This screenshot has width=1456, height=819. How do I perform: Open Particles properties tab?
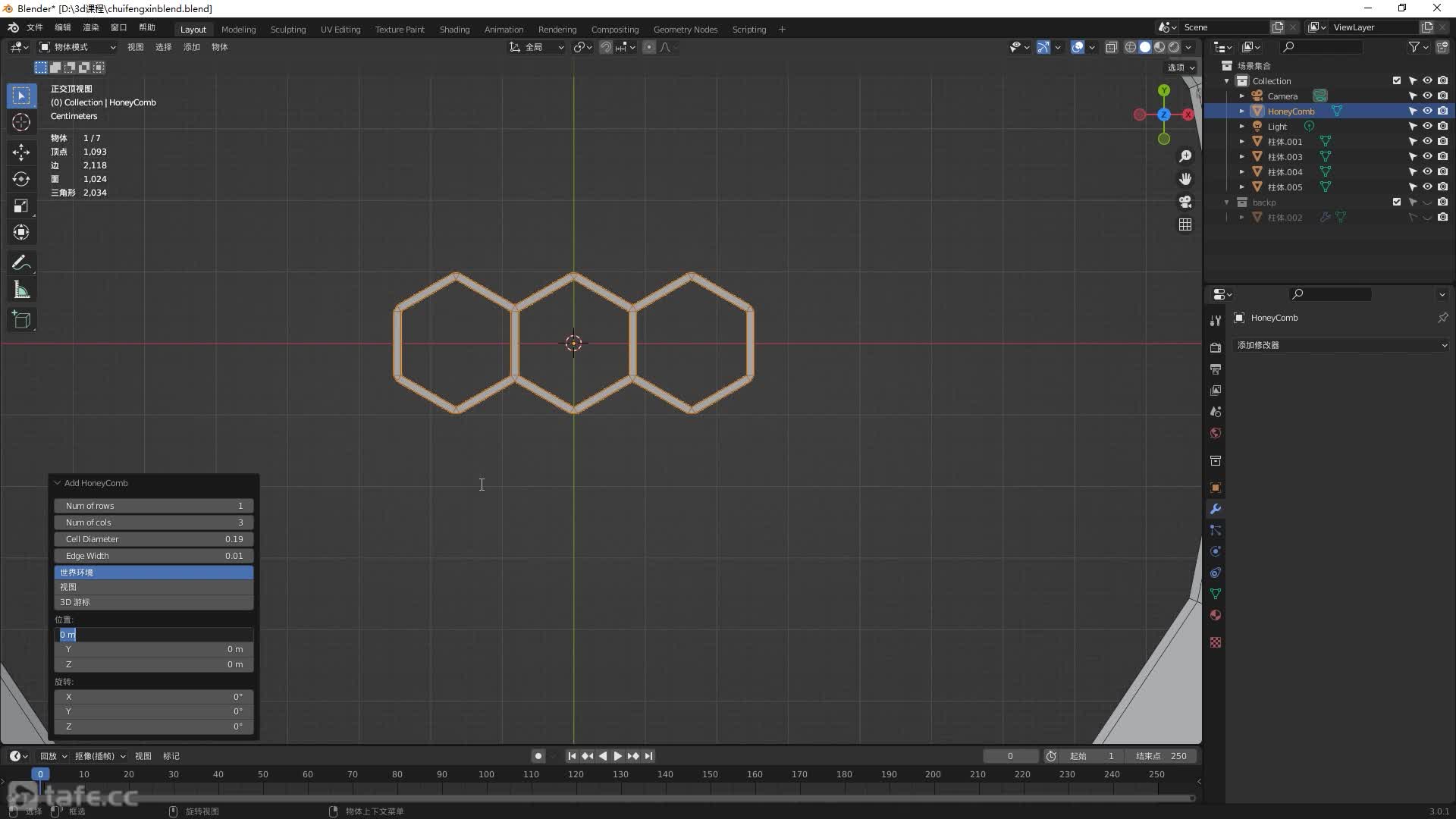(1216, 530)
